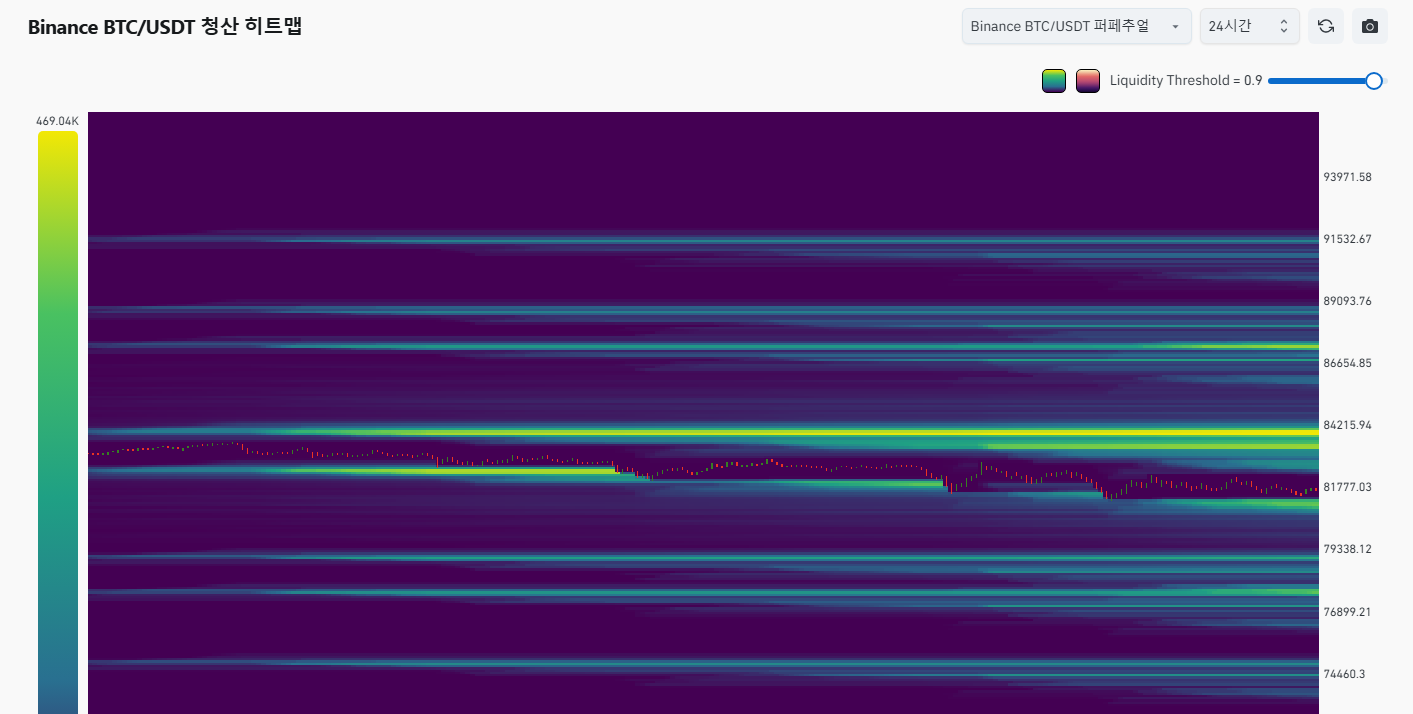Select the green-yellow viridis color scheme swatch
The width and height of the screenshot is (1413, 714).
click(x=1054, y=81)
